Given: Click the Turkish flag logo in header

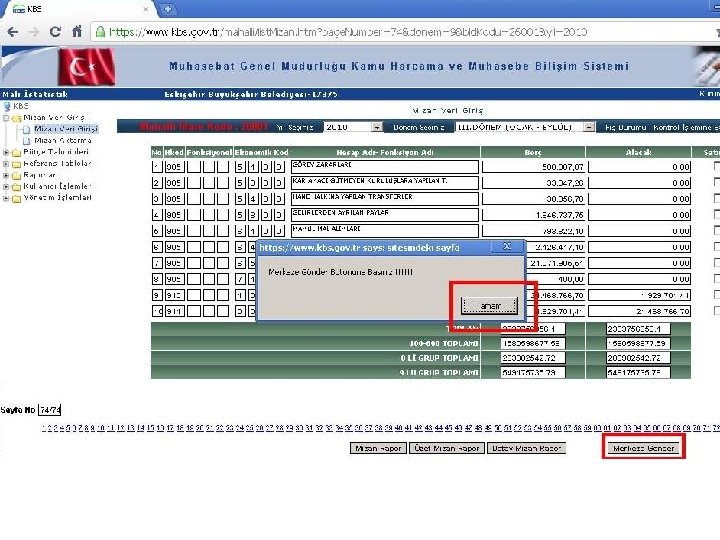Looking at the screenshot, I should pos(86,67).
